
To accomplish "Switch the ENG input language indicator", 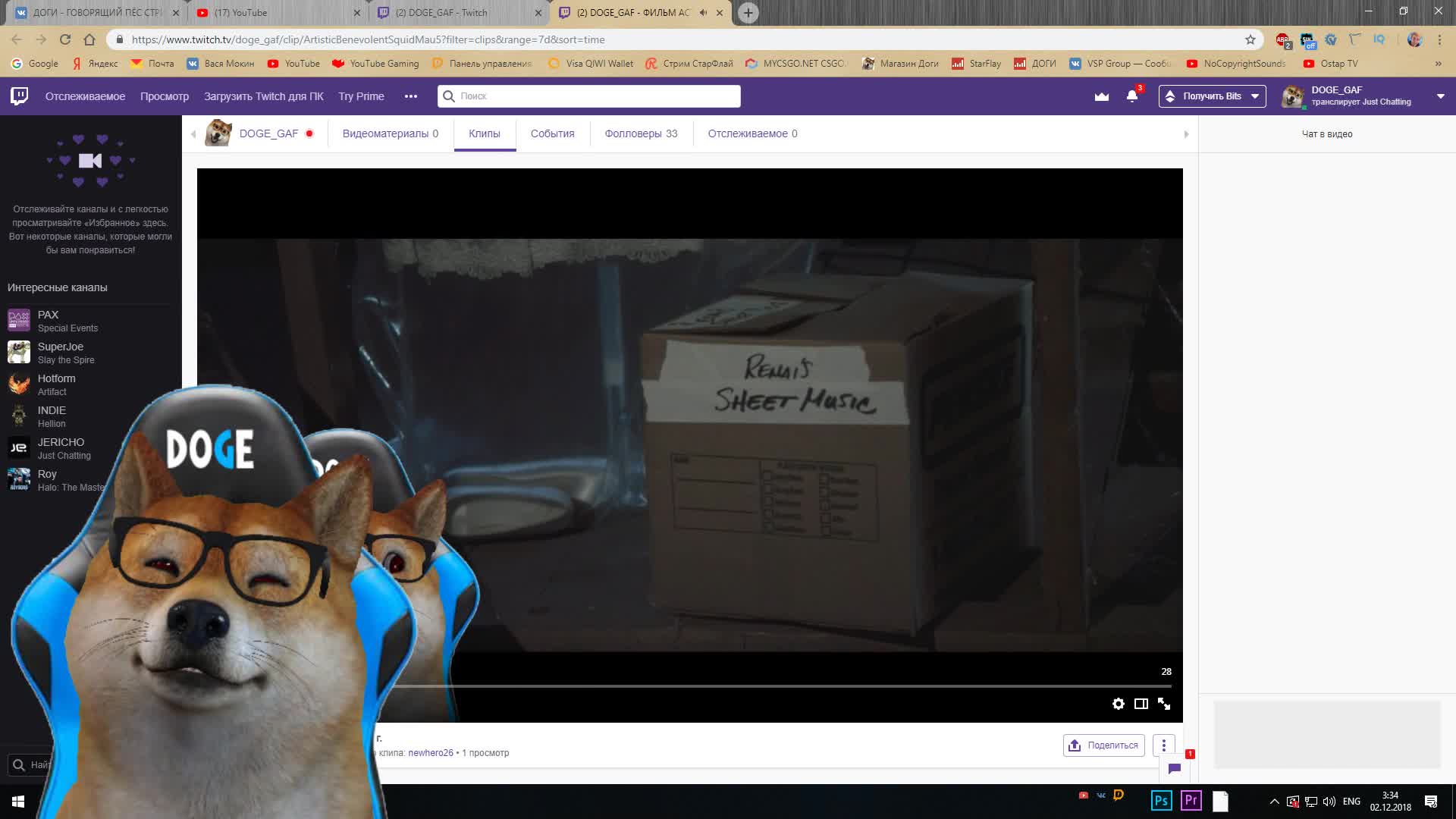I will pos(1351,802).
